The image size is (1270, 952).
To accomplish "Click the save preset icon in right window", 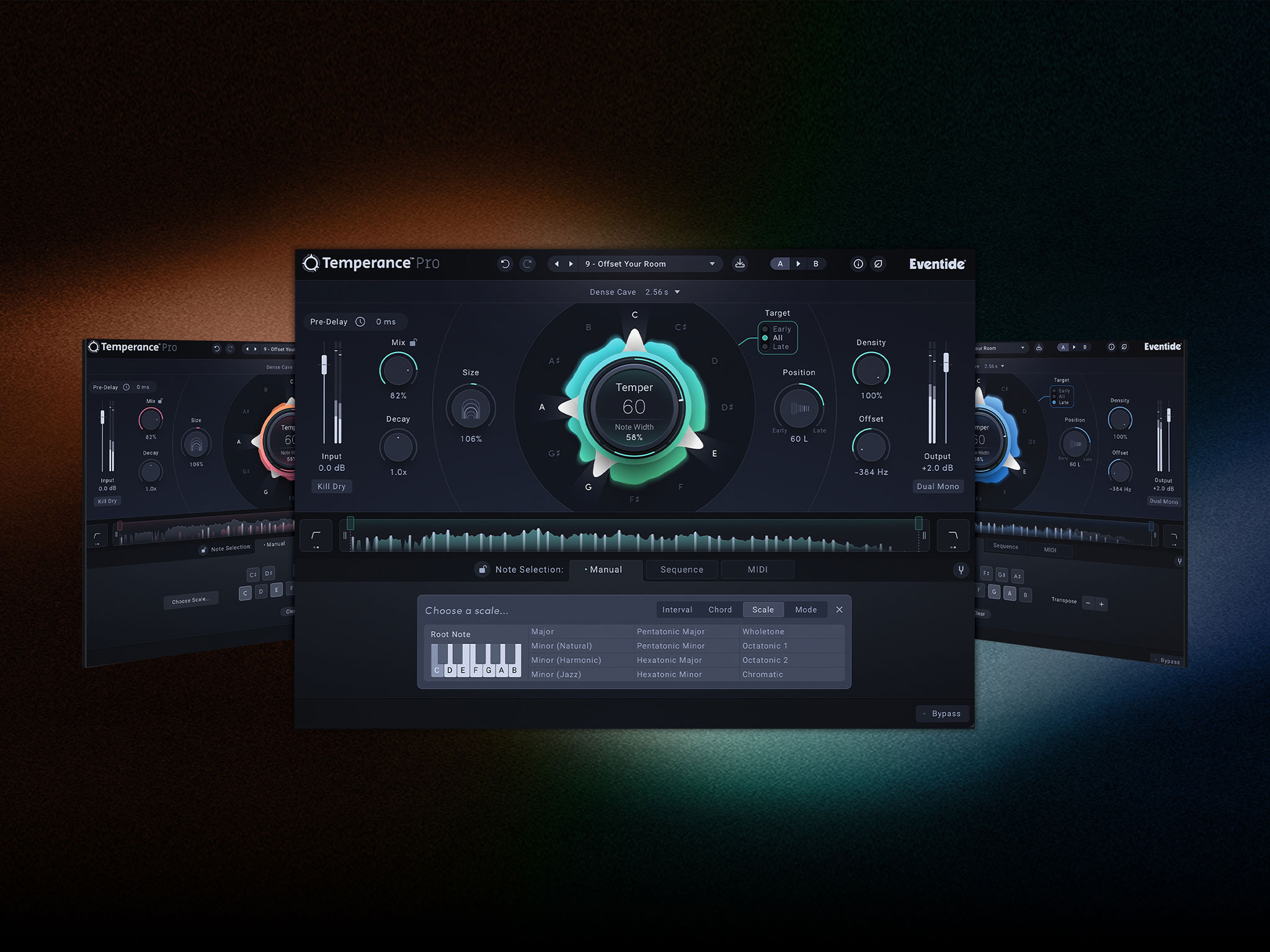I will pyautogui.click(x=1039, y=348).
